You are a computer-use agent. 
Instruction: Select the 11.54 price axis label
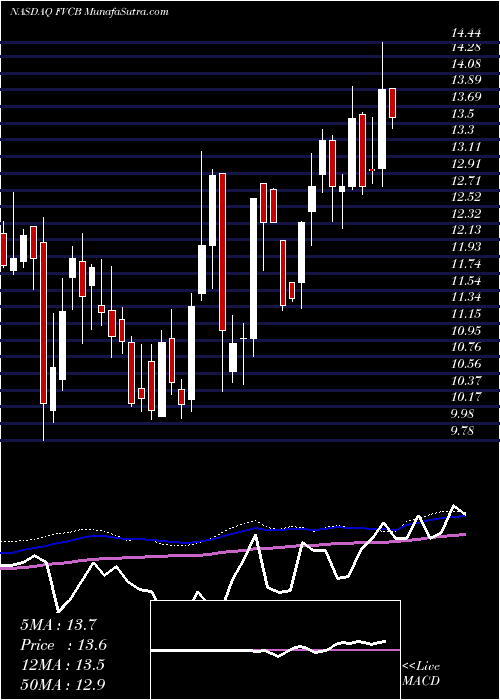pos(466,281)
